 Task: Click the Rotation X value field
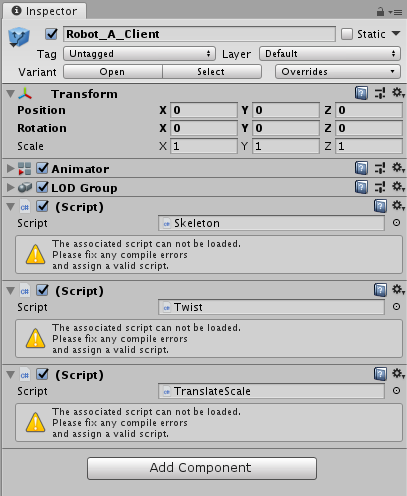(x=204, y=128)
